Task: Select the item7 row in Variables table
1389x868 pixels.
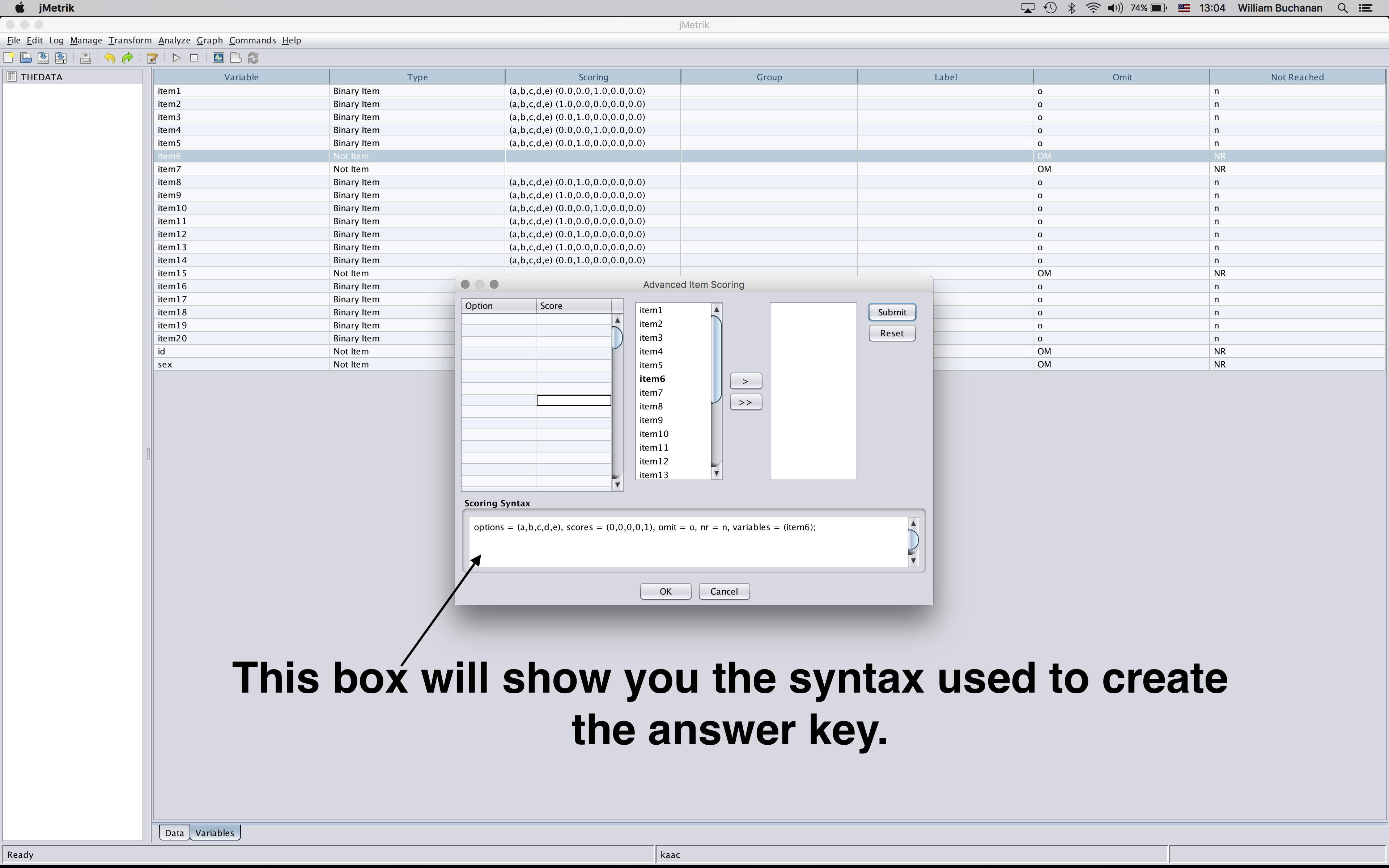Action: pos(769,169)
